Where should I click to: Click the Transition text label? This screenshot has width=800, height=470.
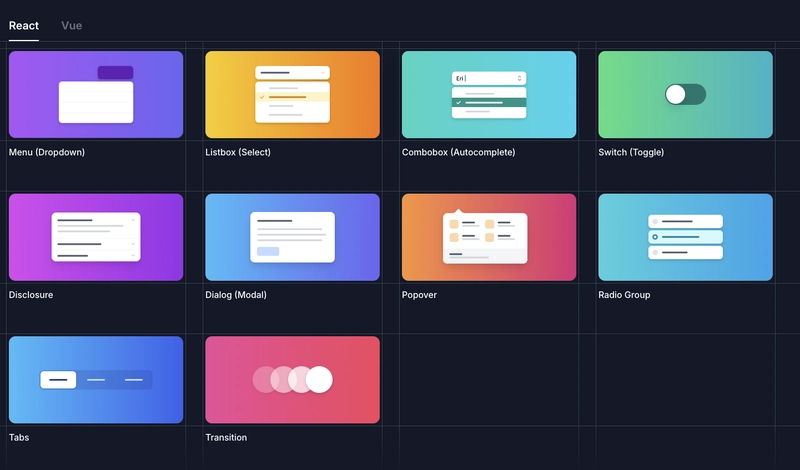click(x=226, y=438)
